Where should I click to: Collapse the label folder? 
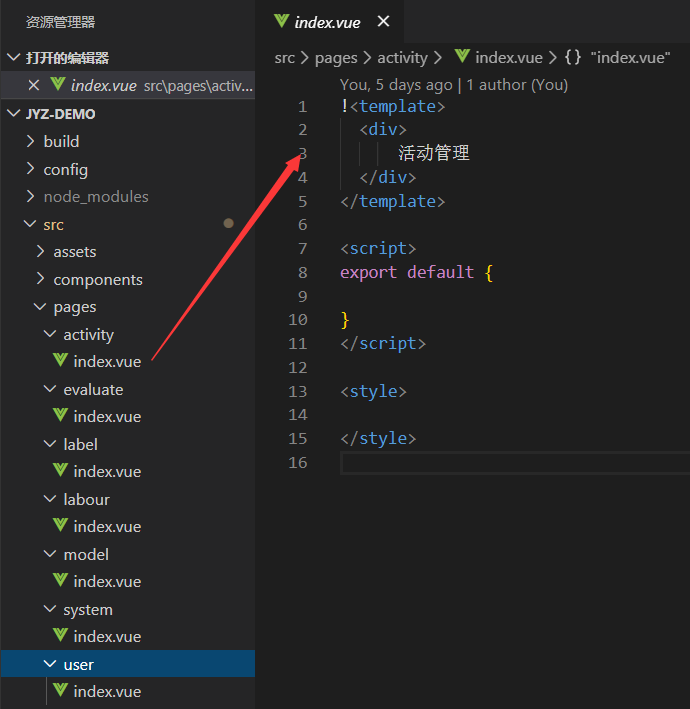coord(50,444)
